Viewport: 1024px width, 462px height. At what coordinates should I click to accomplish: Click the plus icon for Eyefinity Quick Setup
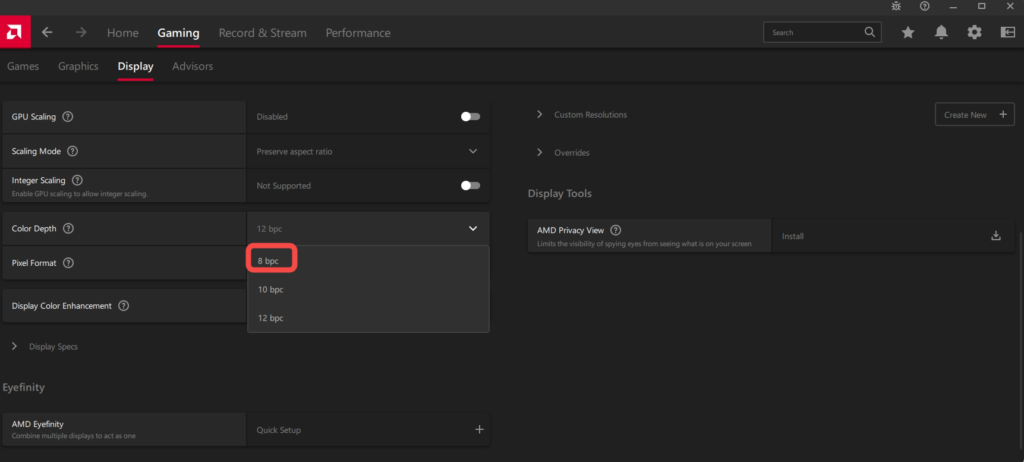479,429
